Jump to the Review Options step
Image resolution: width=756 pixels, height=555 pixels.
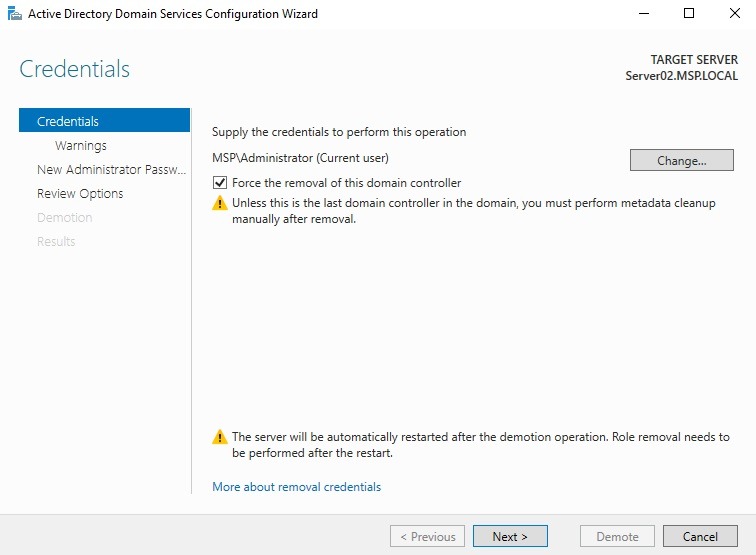click(80, 193)
